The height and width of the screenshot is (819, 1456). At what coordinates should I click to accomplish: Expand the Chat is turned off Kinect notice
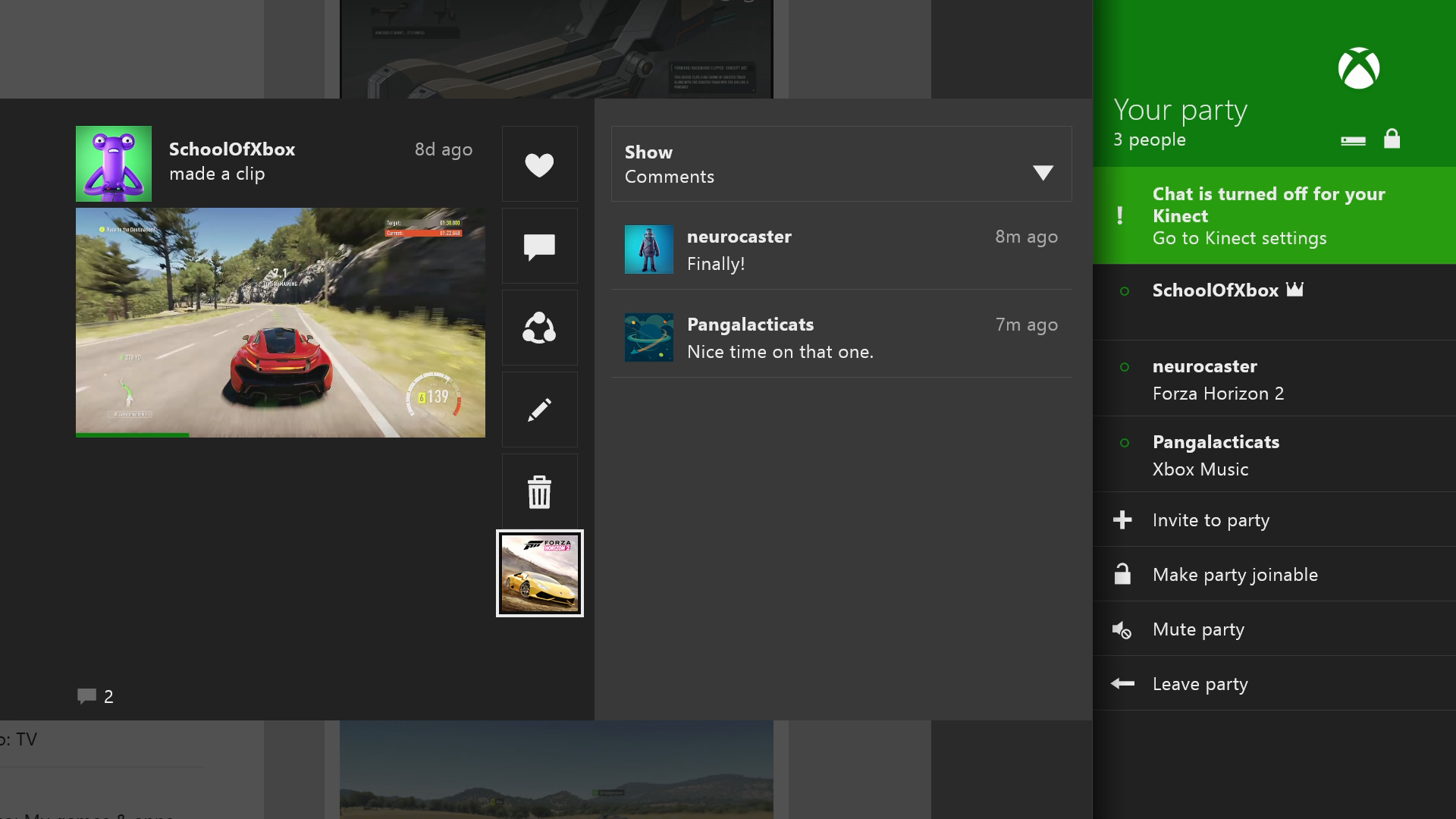click(x=1274, y=215)
